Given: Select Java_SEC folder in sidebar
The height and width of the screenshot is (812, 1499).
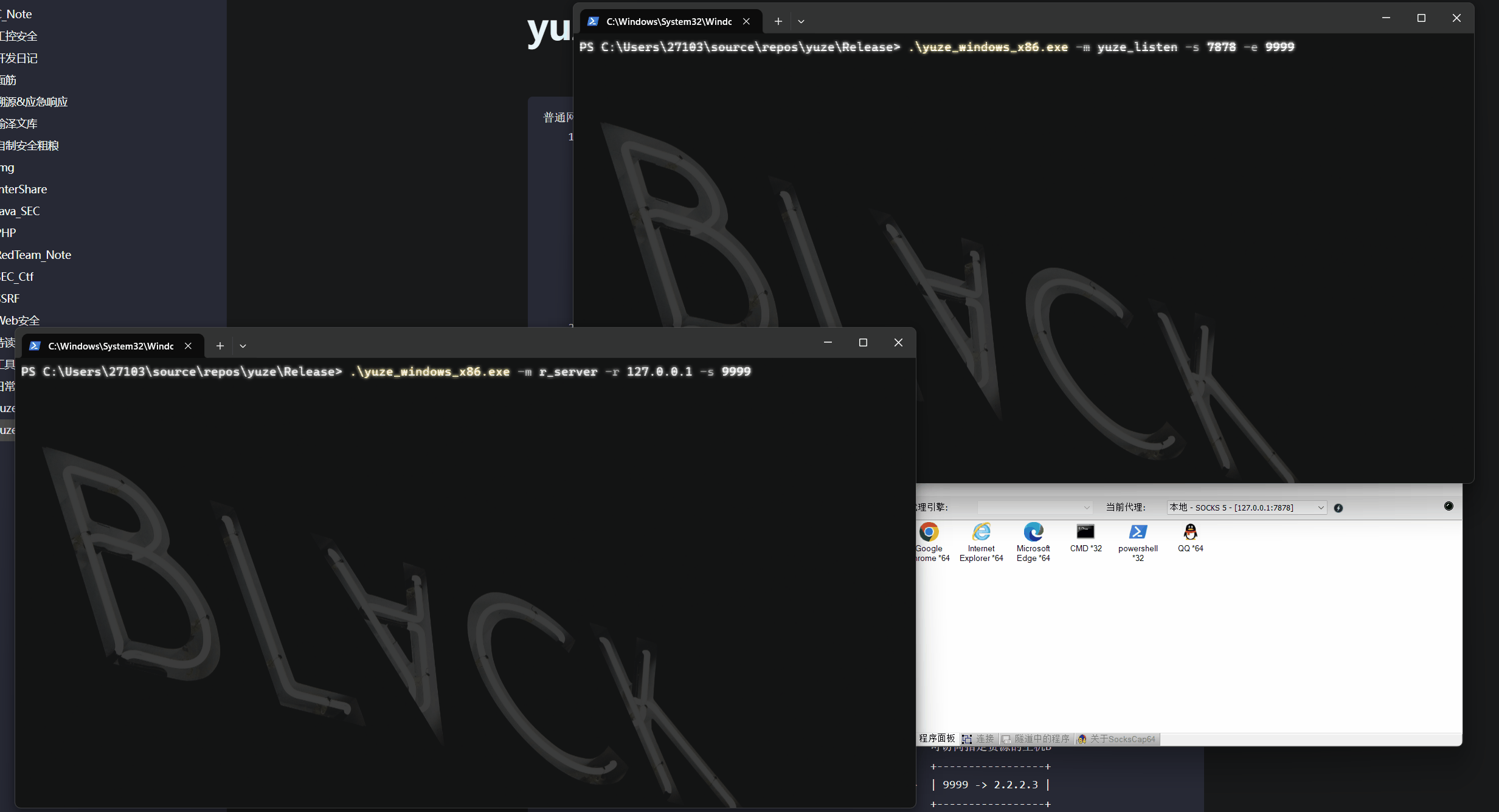Looking at the screenshot, I should 19,211.
